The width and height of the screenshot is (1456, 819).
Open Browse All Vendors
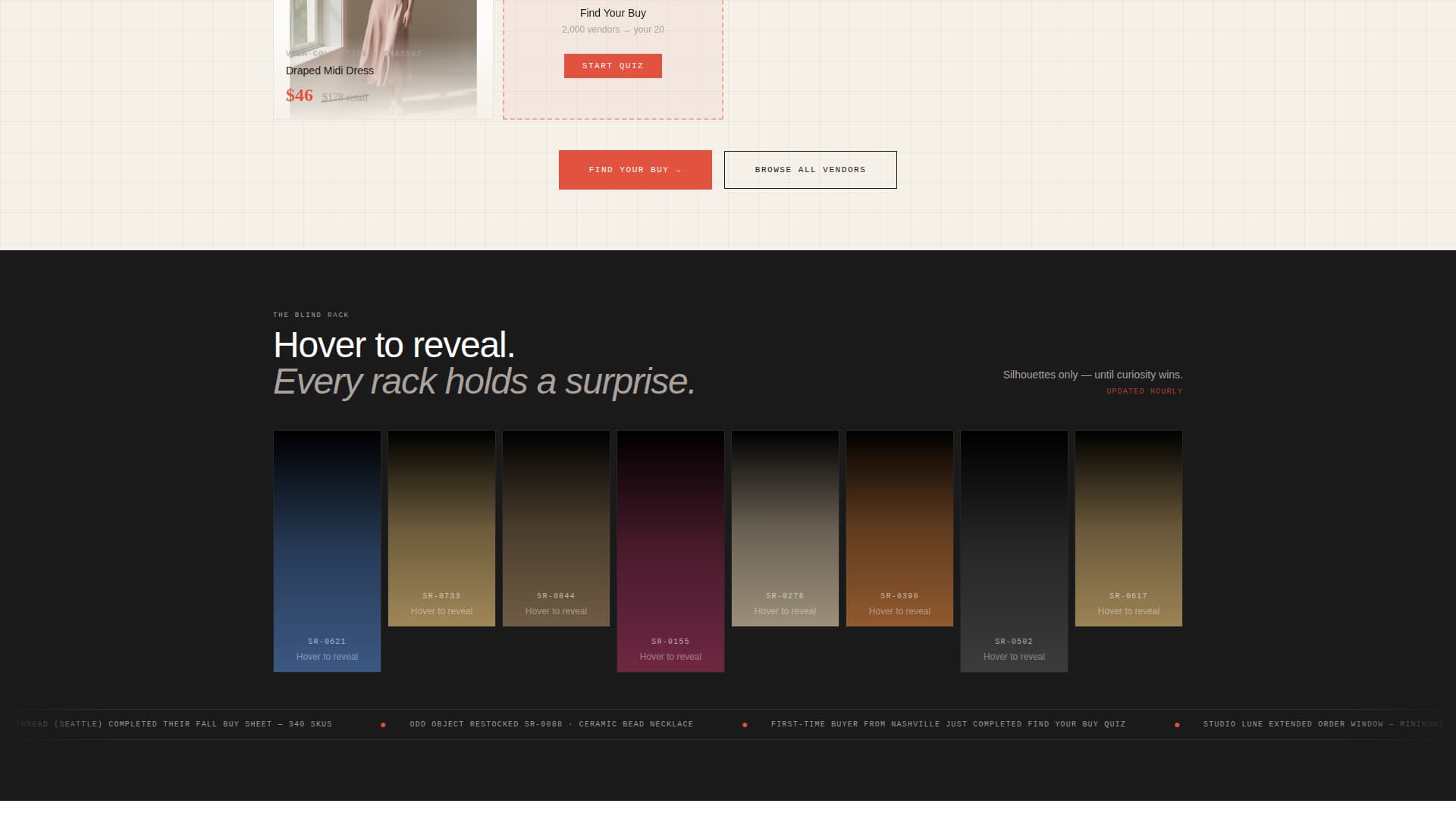[x=810, y=169]
